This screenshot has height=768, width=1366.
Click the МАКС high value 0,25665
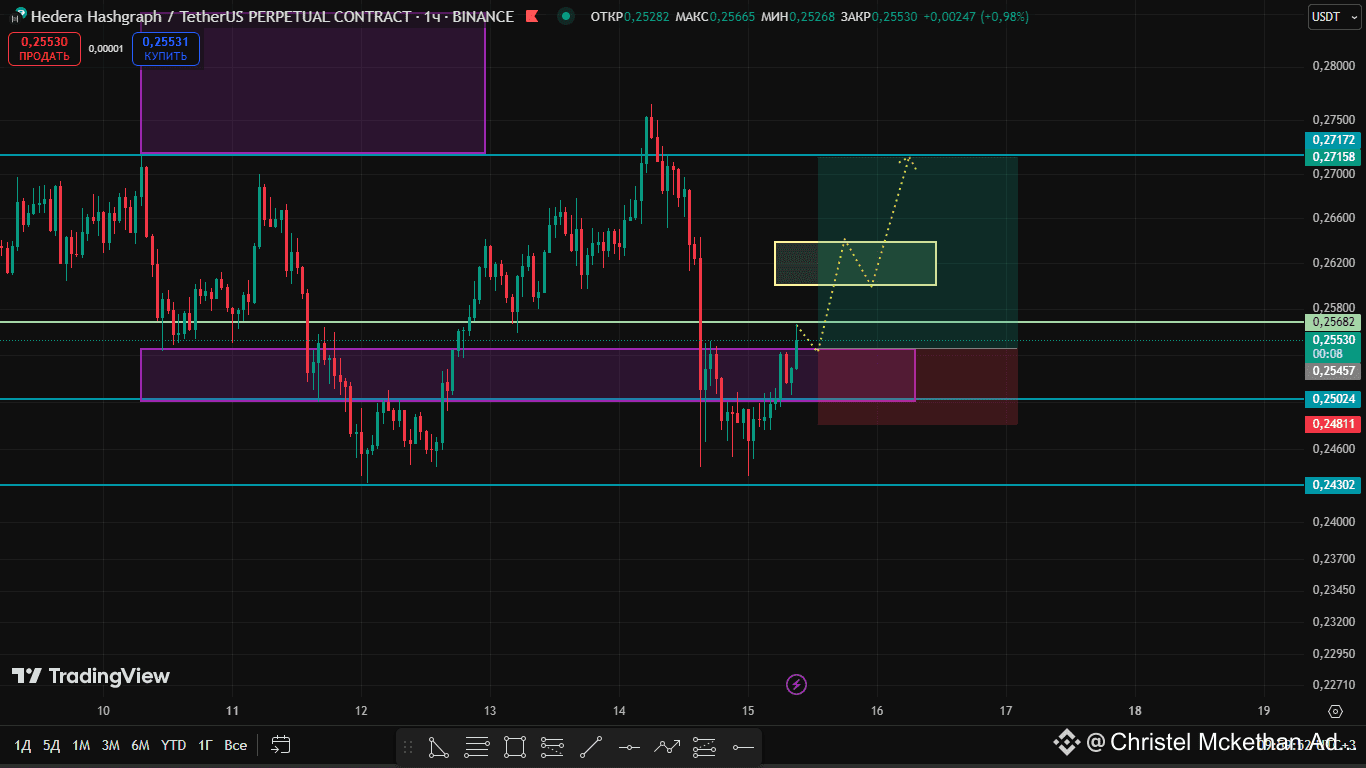[x=732, y=16]
